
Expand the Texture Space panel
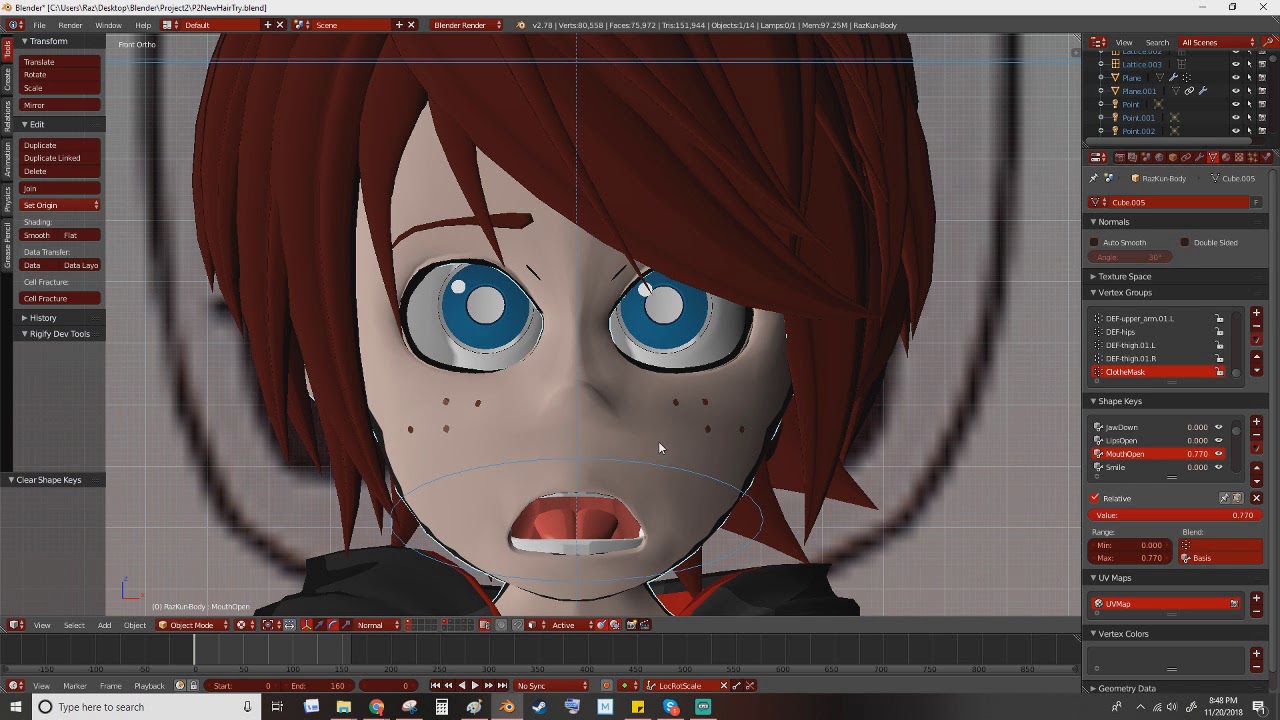[x=1124, y=276]
